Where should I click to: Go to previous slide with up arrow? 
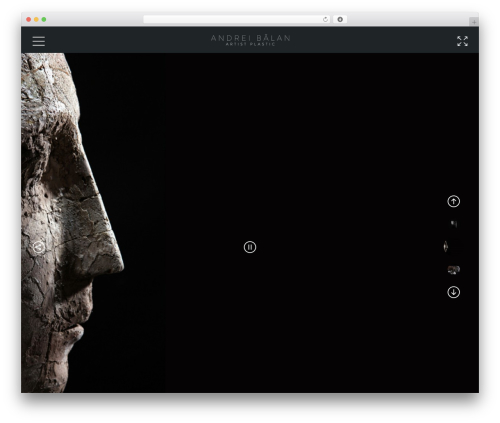click(453, 201)
